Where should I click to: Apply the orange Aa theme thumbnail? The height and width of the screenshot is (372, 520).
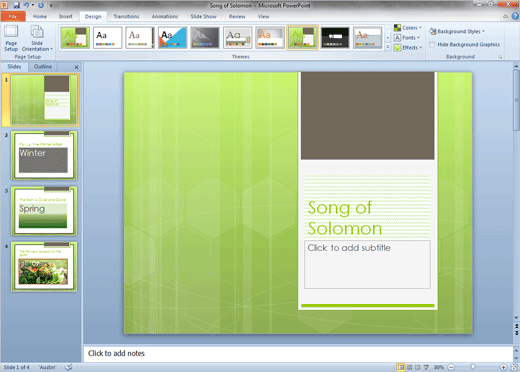point(270,38)
